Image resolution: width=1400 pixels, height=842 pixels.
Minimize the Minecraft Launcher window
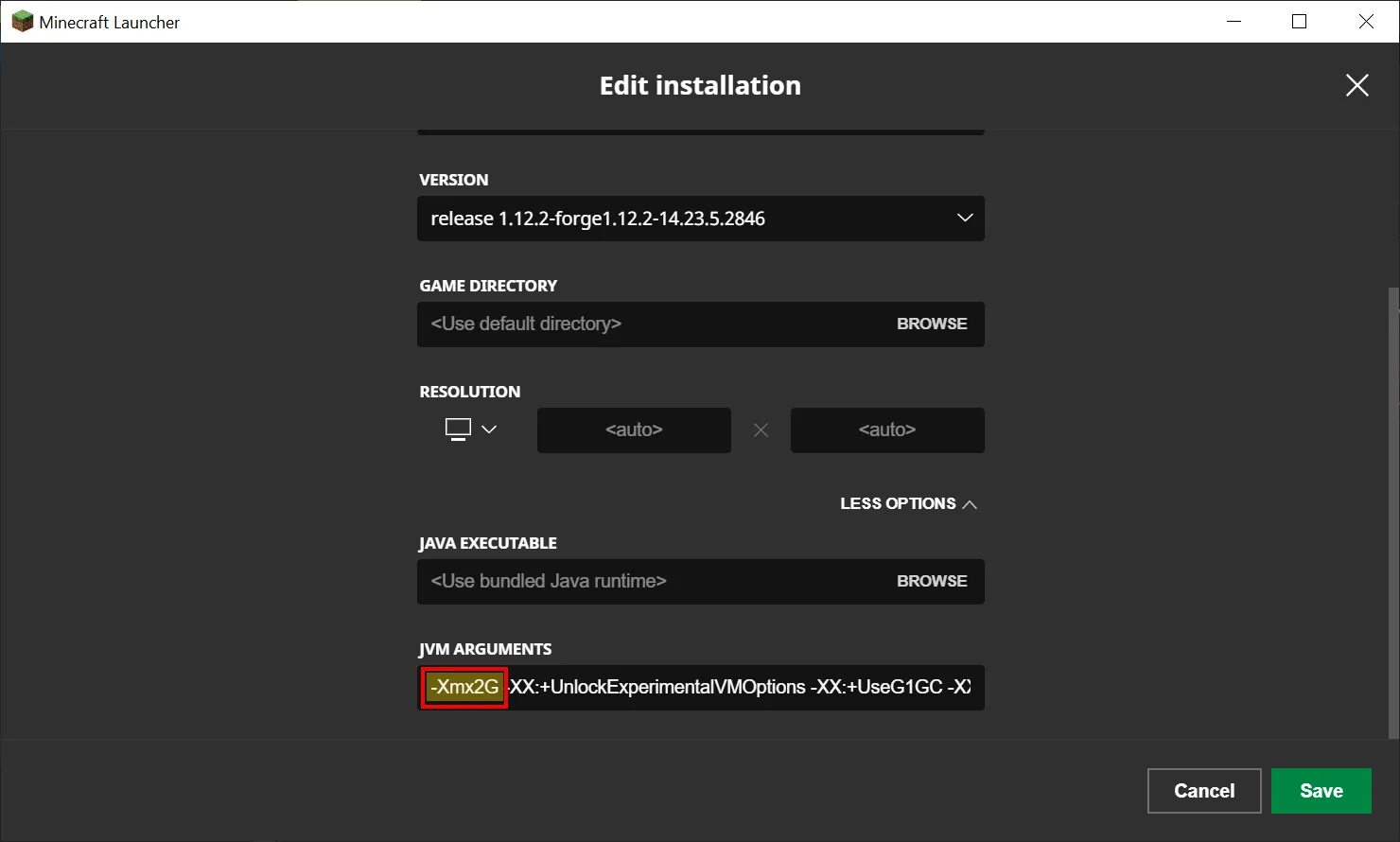(x=1234, y=21)
